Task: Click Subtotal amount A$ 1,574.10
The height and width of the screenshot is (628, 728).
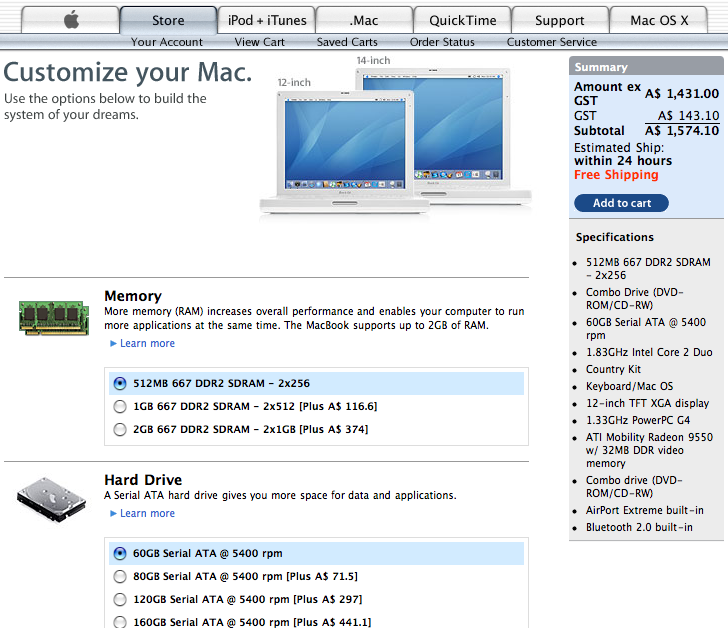Action: [682, 130]
